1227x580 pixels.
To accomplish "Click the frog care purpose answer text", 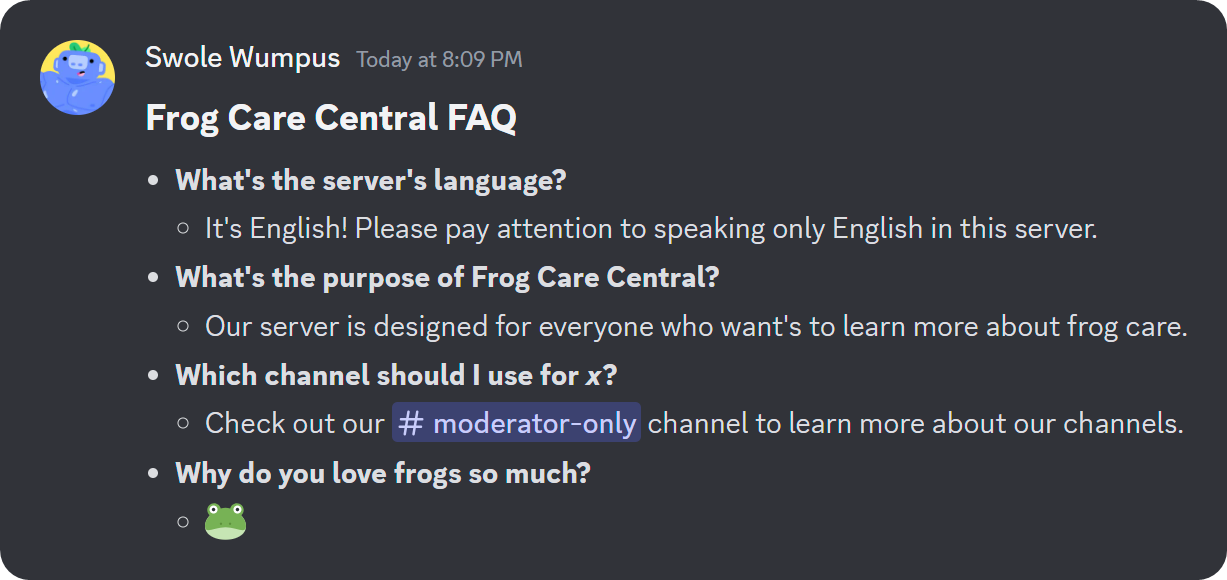I will coord(696,325).
